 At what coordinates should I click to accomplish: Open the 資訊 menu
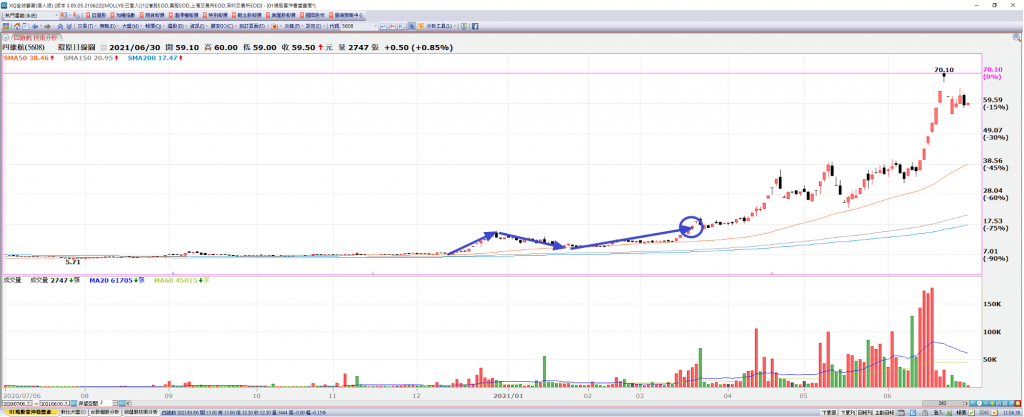point(198,26)
